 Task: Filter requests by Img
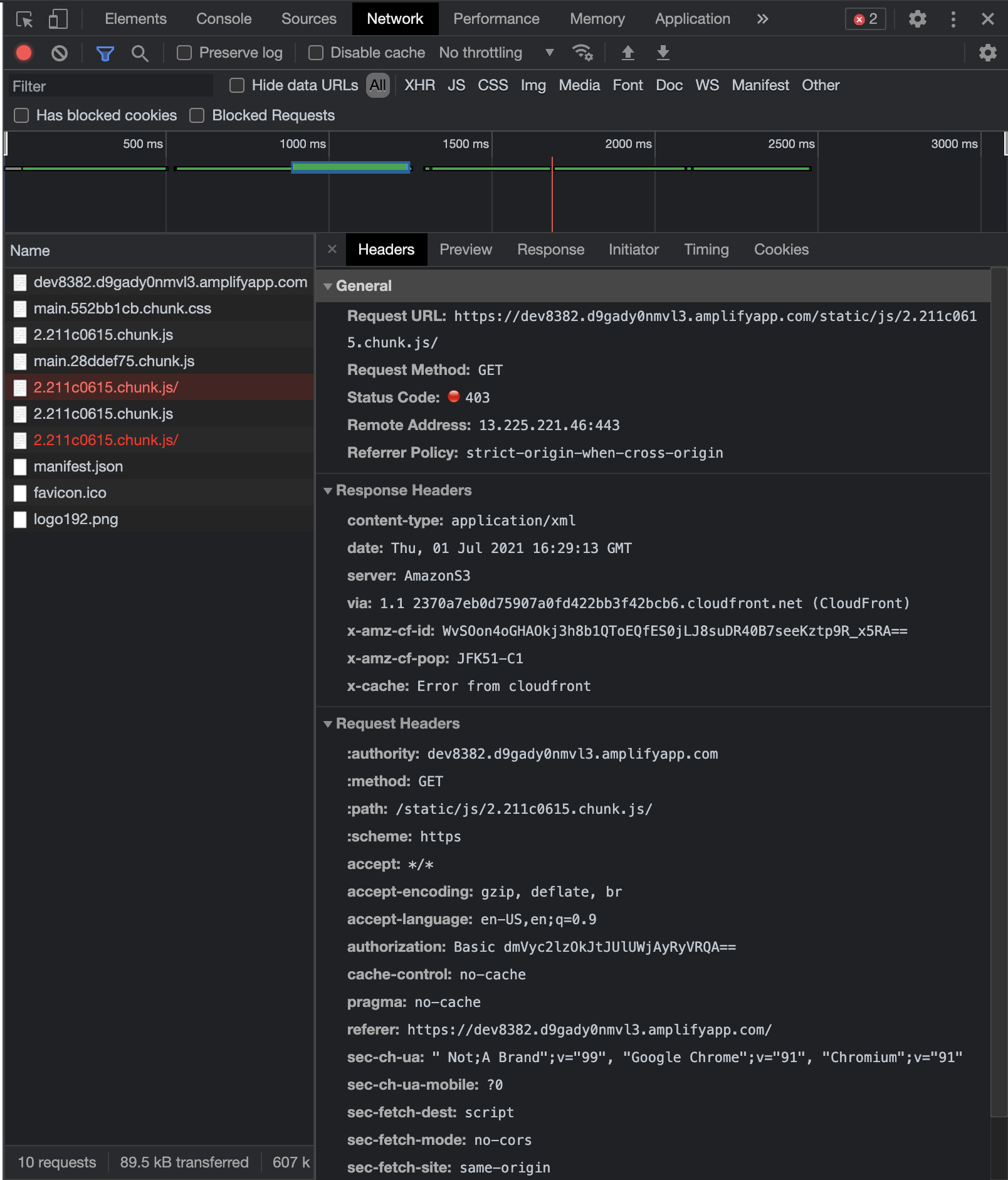coord(533,85)
